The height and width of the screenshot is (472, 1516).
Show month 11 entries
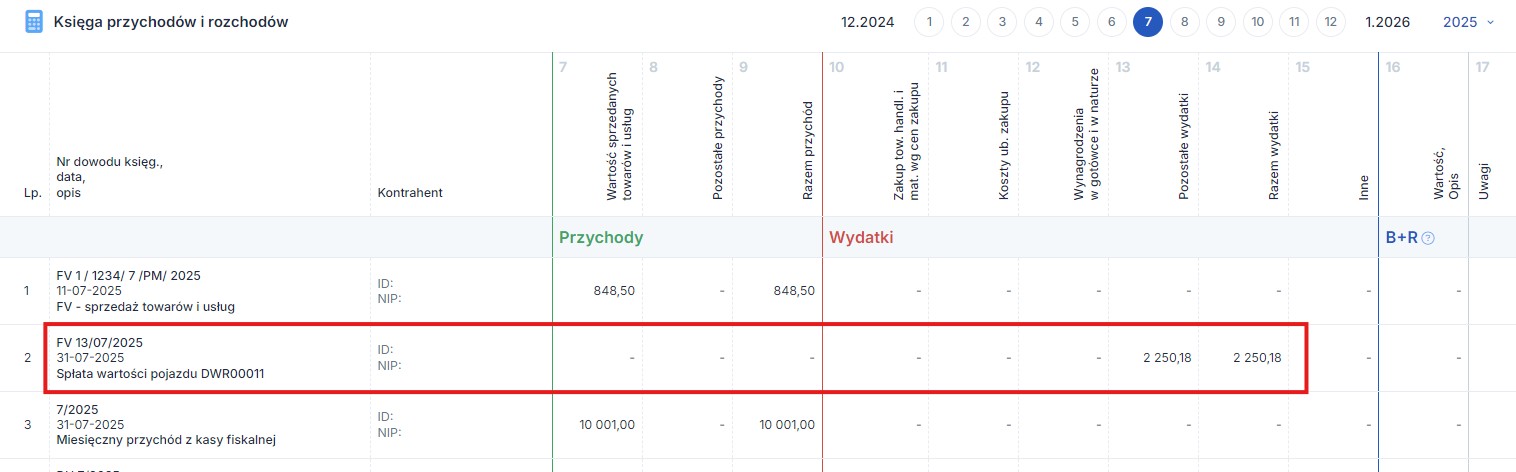click(1294, 22)
